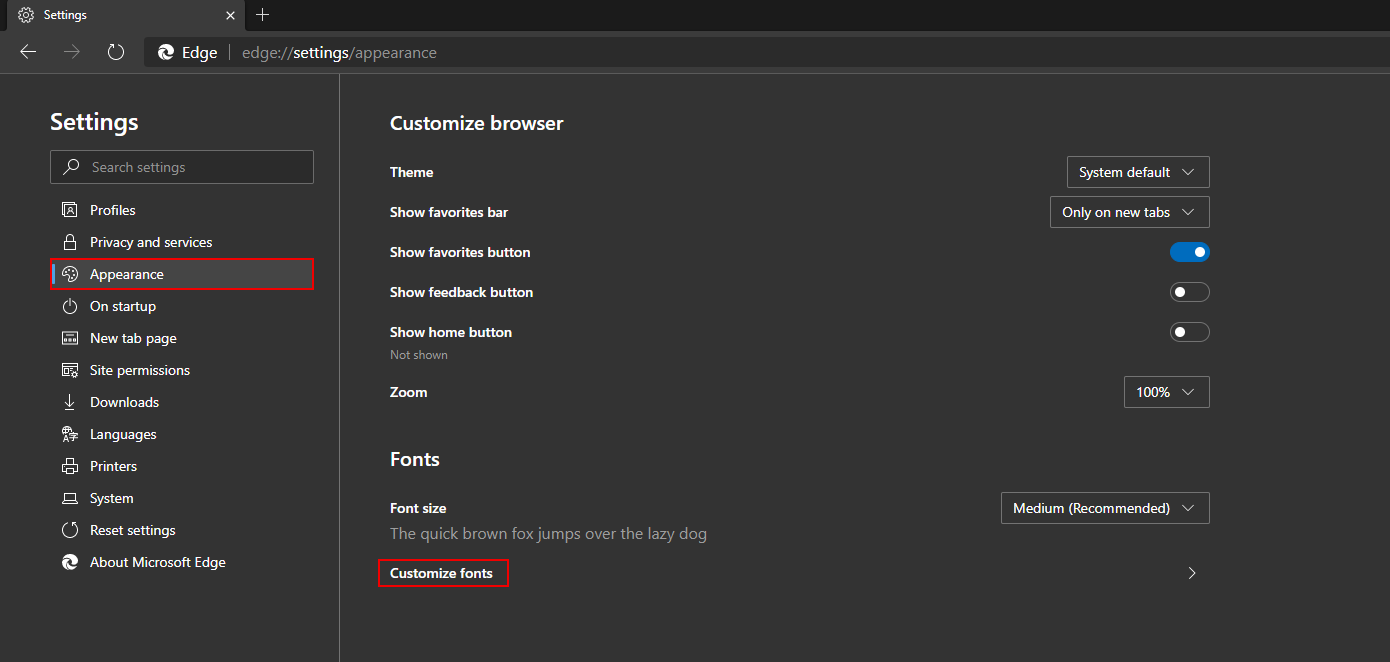Viewport: 1390px width, 662px height.
Task: Click the forward navigation arrow
Action: click(x=72, y=52)
